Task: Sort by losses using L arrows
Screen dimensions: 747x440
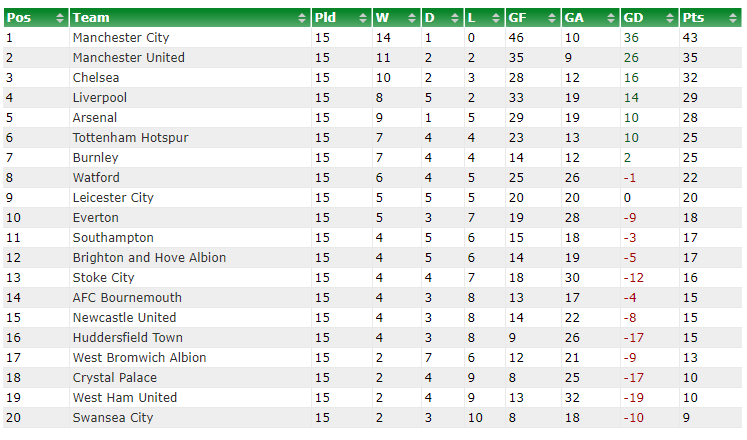Action: (x=496, y=18)
